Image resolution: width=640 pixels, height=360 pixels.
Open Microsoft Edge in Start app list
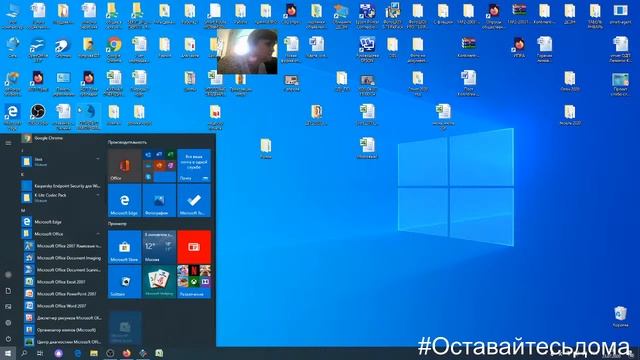(x=61, y=222)
